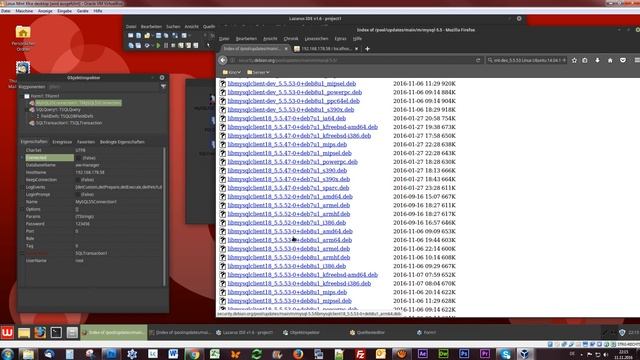Open Skype in the Windows taskbar

pyautogui.click(x=505, y=353)
